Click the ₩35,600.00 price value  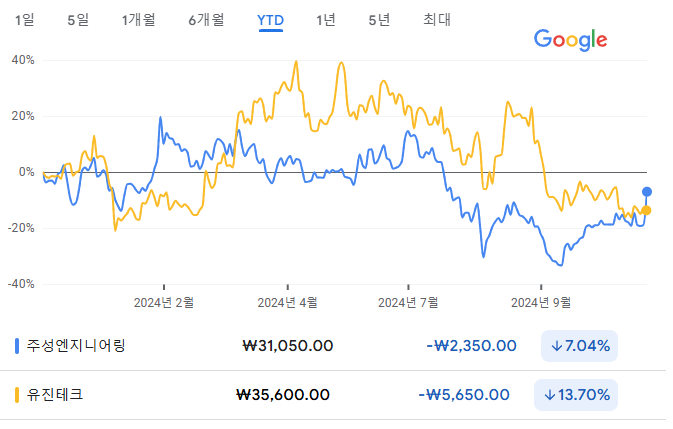pos(283,395)
